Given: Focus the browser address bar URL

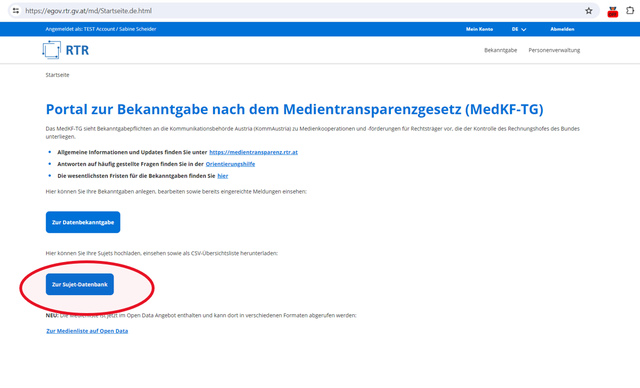Looking at the screenshot, I should pyautogui.click(x=89, y=11).
